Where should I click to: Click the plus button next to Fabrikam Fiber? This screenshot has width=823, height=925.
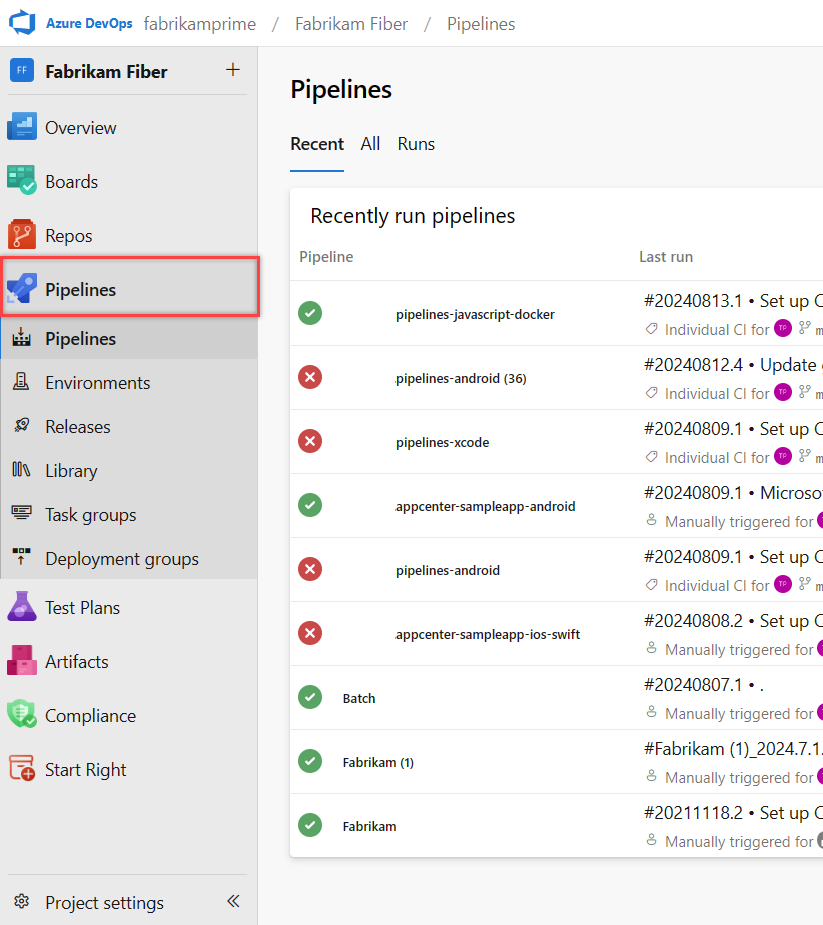(x=233, y=71)
